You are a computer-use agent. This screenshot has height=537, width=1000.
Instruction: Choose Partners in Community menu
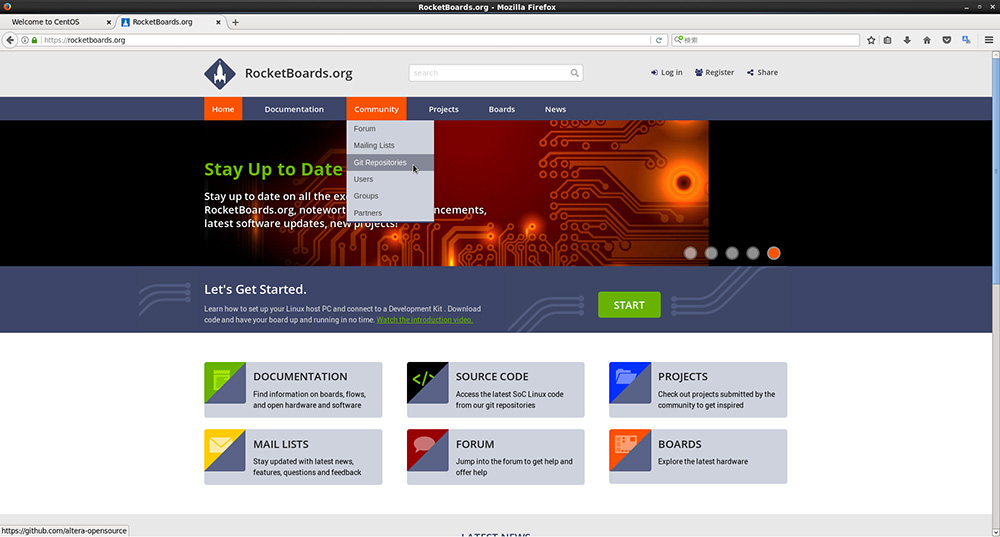[x=390, y=213]
